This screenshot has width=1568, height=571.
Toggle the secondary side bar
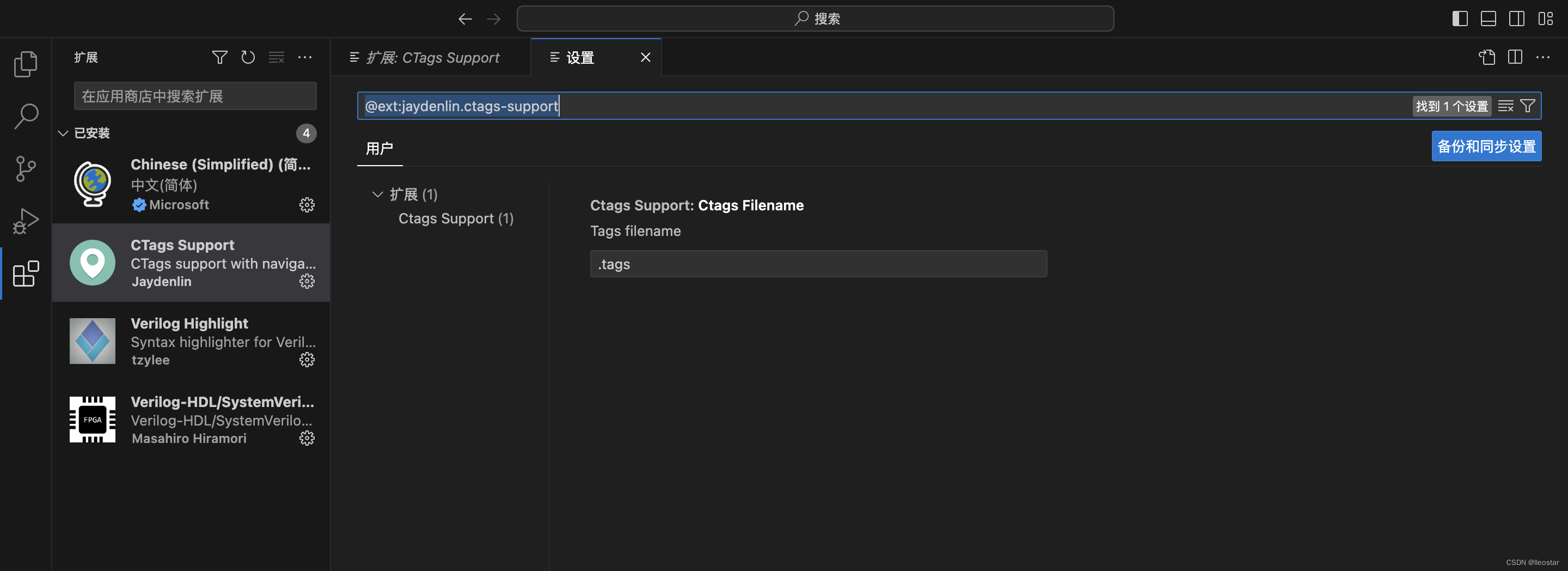pos(1517,19)
